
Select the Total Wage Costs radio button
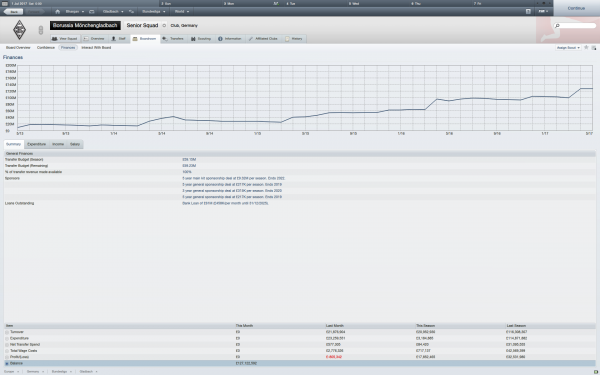point(7,351)
